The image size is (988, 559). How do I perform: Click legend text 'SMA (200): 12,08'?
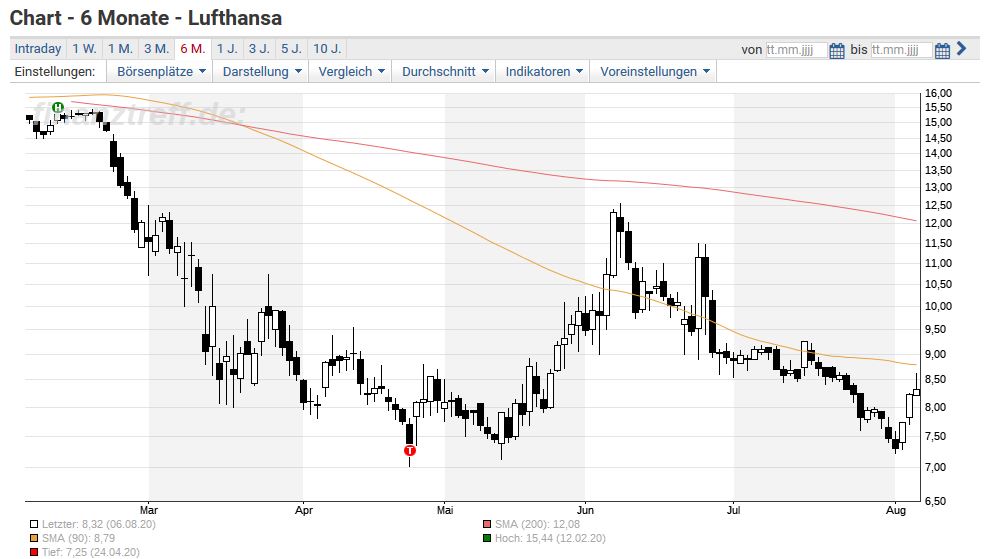537,524
